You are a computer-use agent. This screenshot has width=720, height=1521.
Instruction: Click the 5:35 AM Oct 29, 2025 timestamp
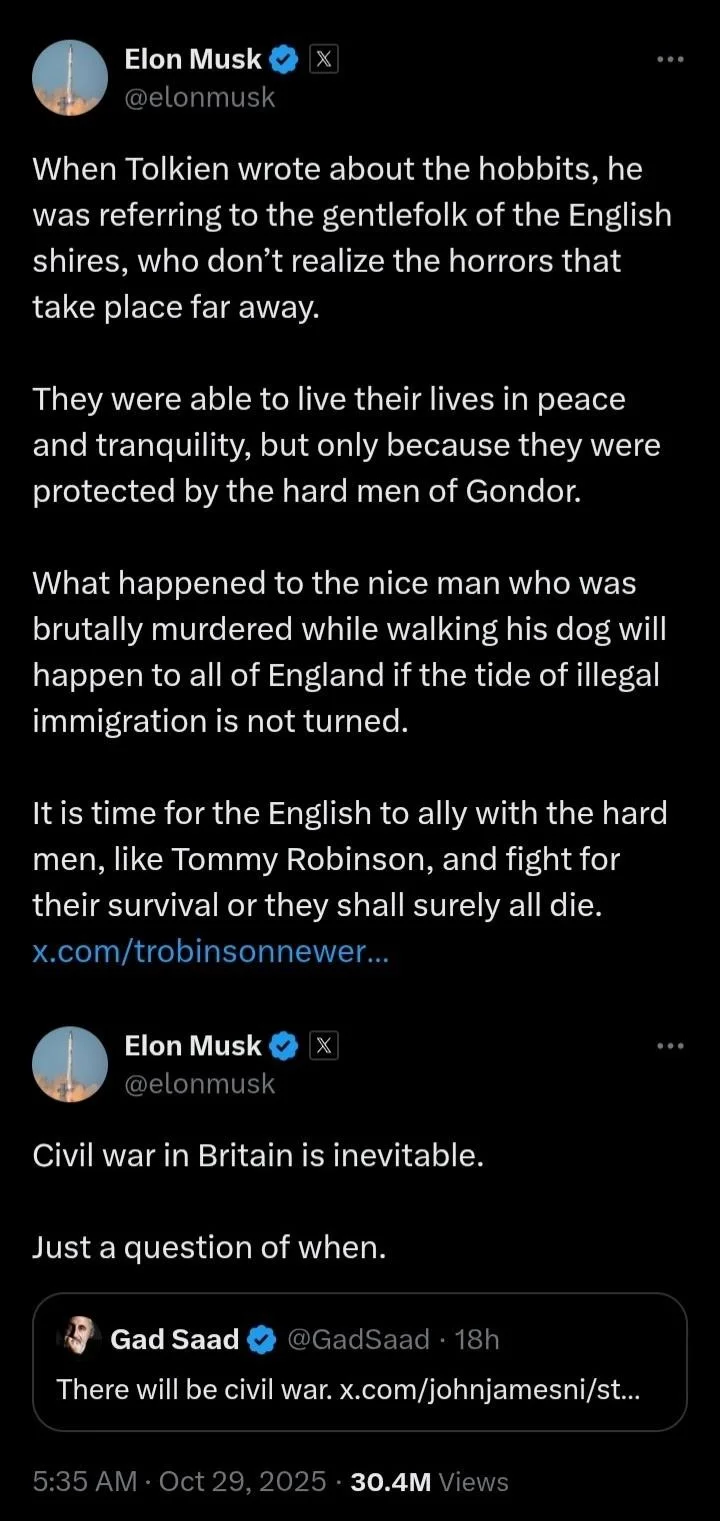[179, 1481]
